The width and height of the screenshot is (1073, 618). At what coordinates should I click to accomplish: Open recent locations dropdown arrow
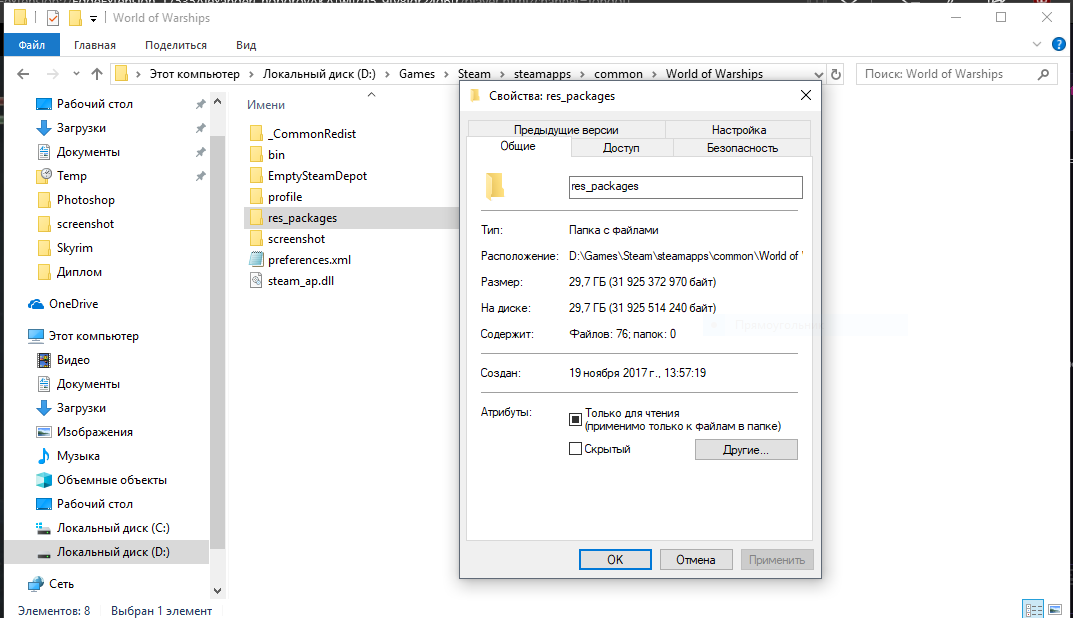[x=76, y=74]
